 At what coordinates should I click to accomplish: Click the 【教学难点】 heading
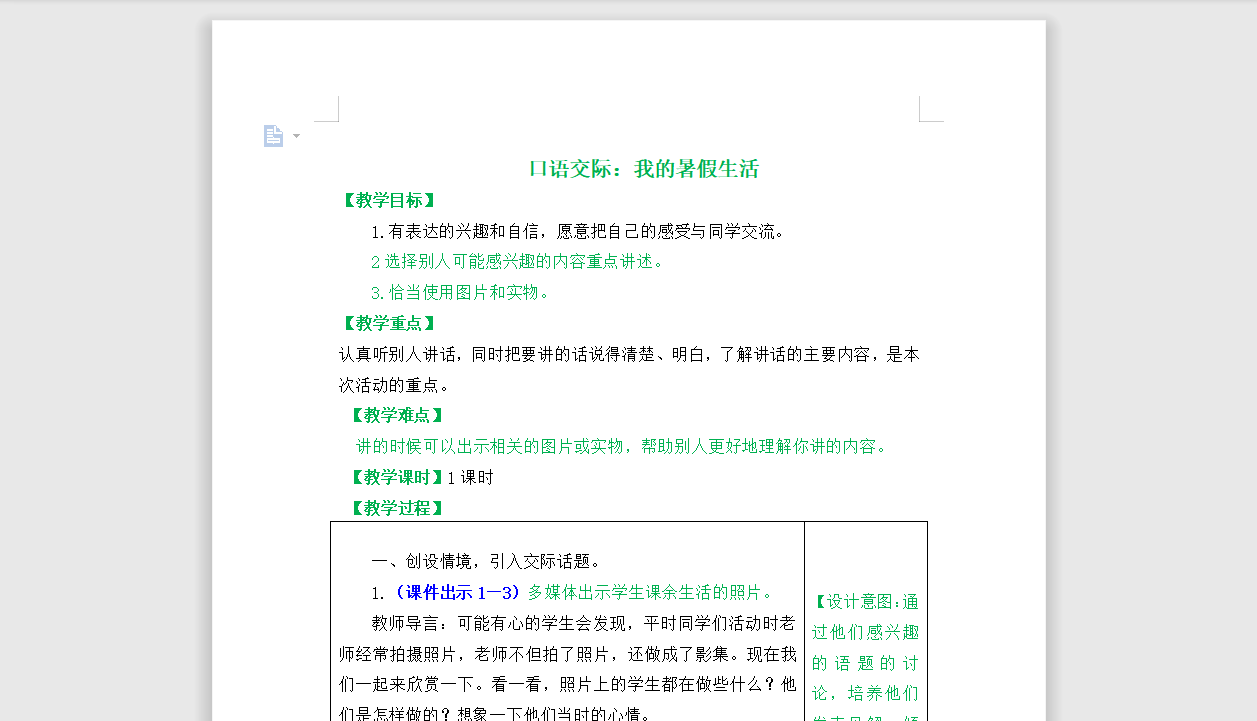(397, 415)
